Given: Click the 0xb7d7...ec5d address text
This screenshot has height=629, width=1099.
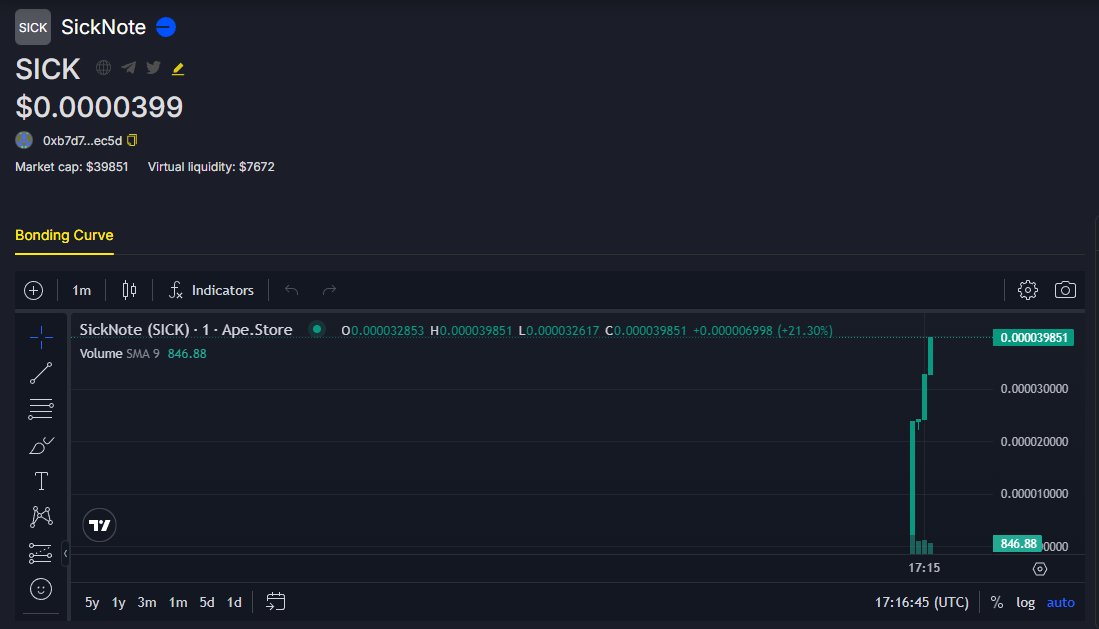Looking at the screenshot, I should click(x=82, y=141).
